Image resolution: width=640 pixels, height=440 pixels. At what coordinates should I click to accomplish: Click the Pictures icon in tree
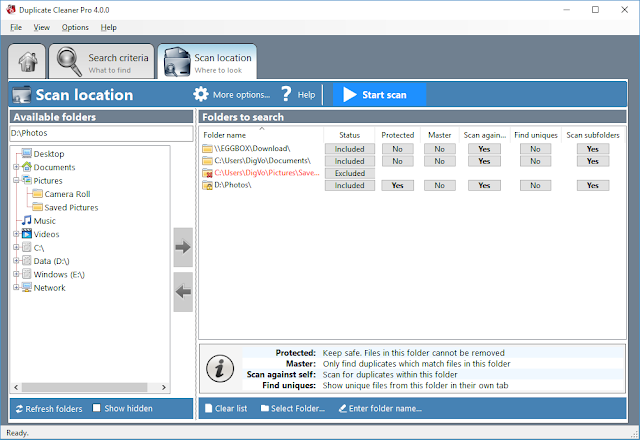[27, 180]
